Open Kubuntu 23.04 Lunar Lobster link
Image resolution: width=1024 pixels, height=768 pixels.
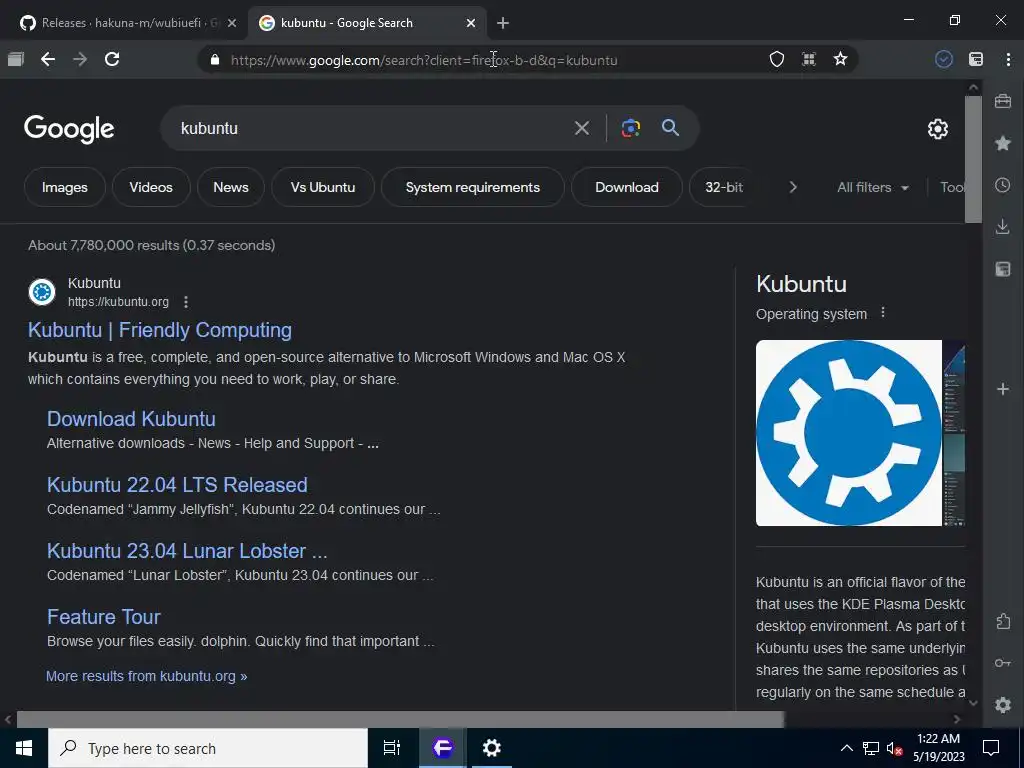click(x=187, y=551)
